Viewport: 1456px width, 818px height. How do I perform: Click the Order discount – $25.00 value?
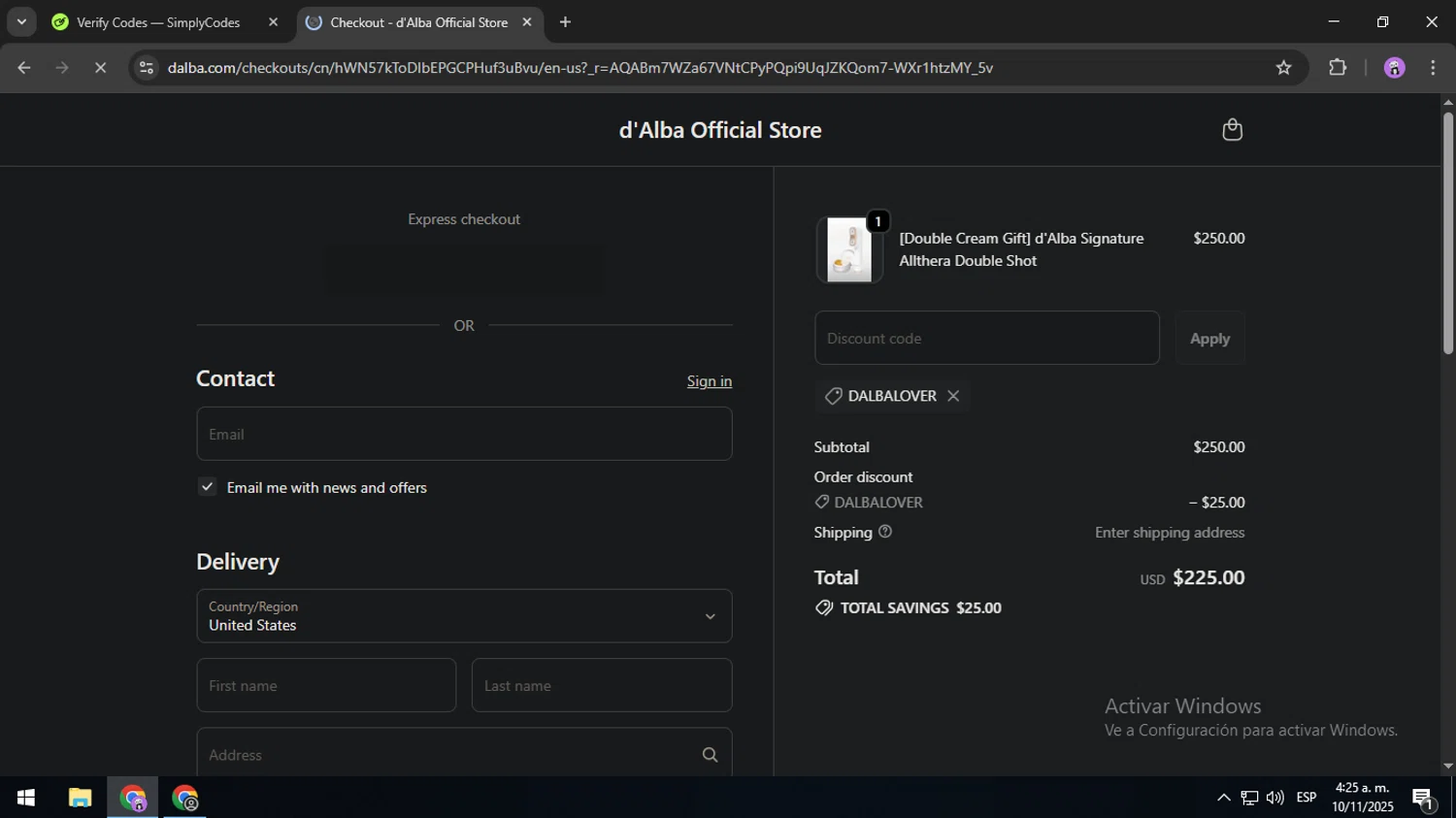point(1217,503)
